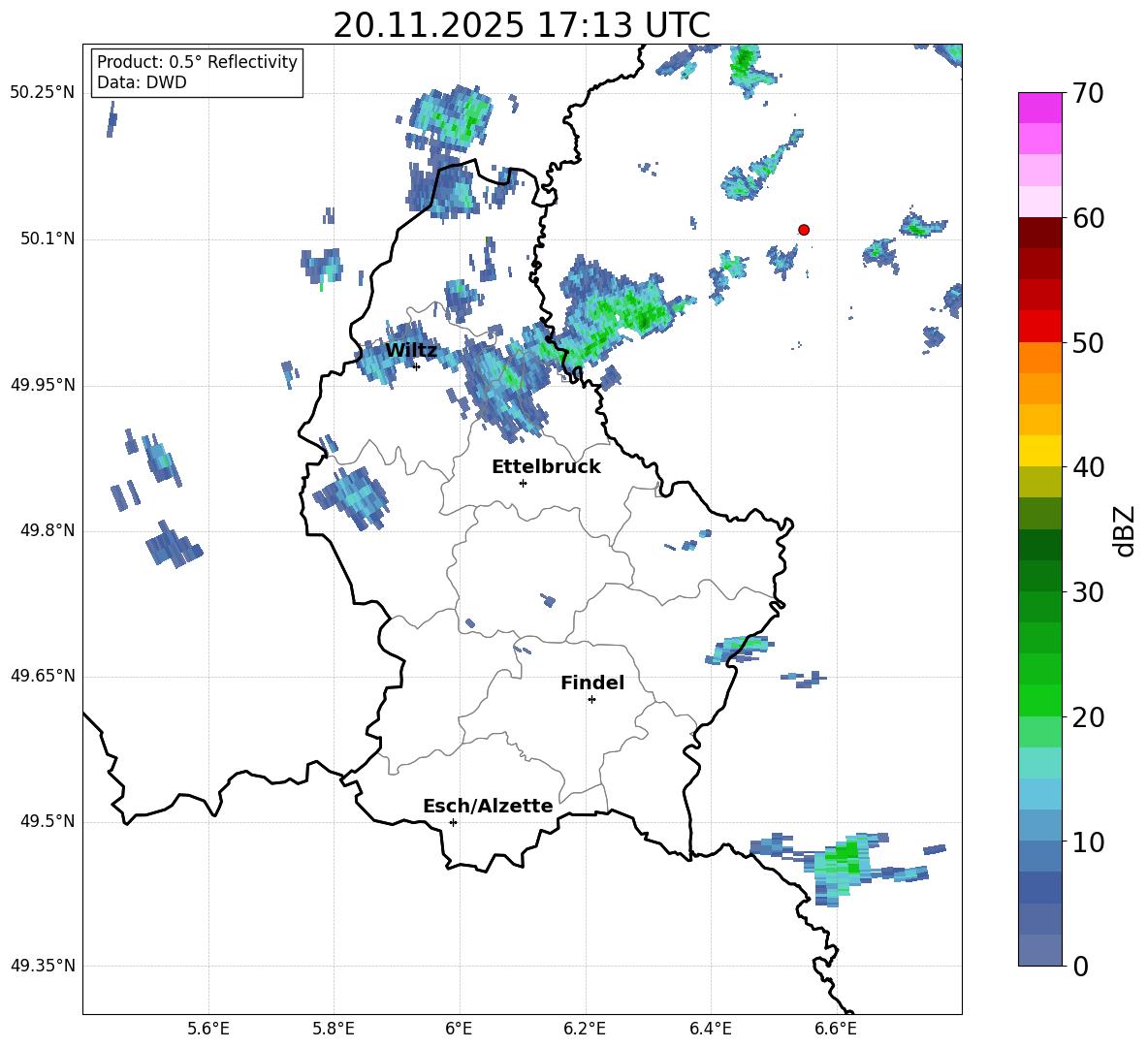This screenshot has height=1048, width=1148.
Task: Click the 6°E longitude label
Action: (459, 1029)
